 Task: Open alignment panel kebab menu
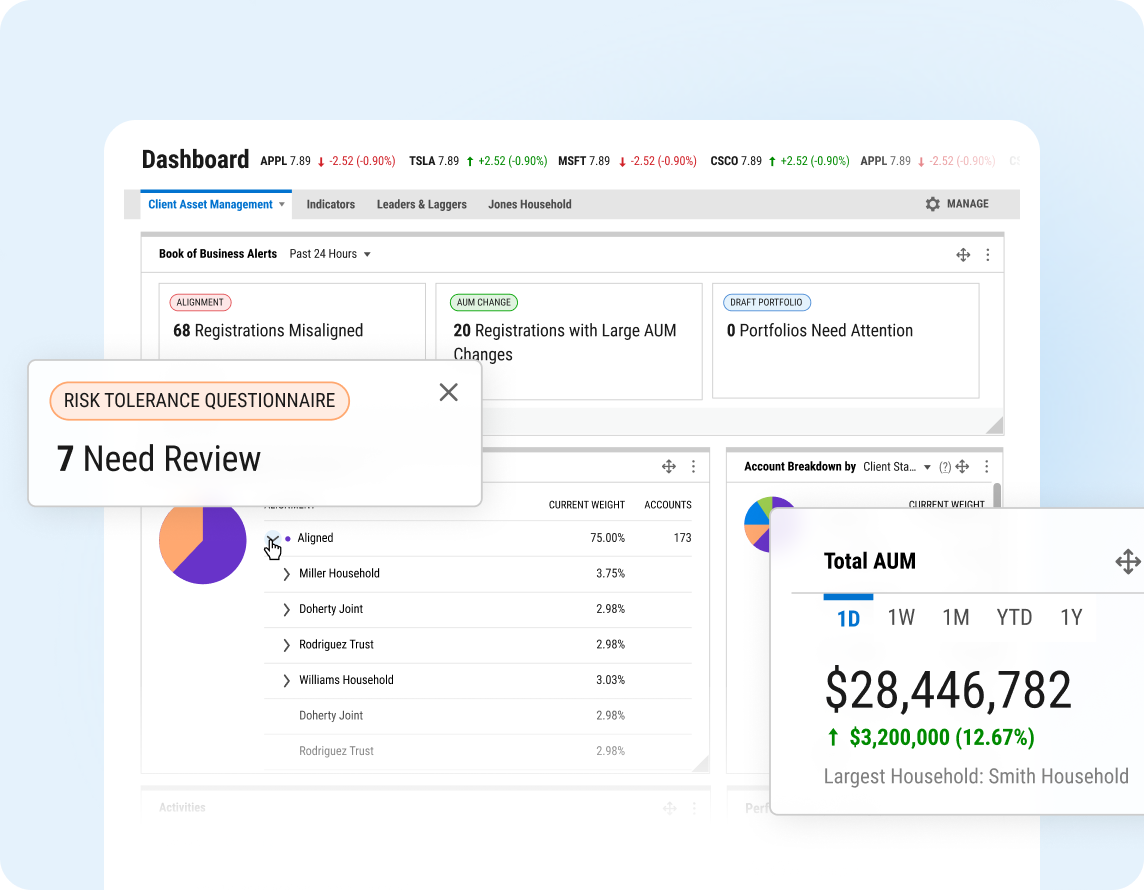click(693, 467)
